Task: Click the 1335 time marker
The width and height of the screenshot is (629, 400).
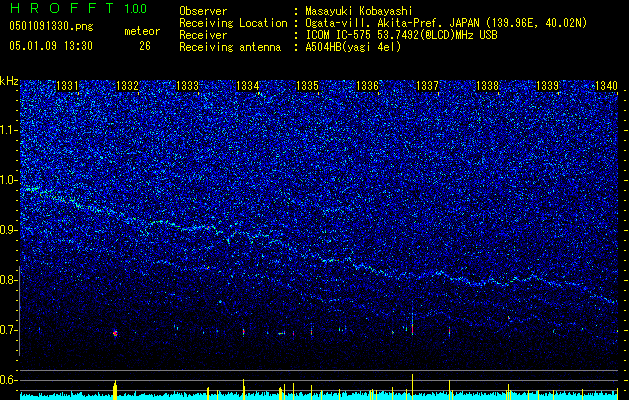Action: coord(307,85)
